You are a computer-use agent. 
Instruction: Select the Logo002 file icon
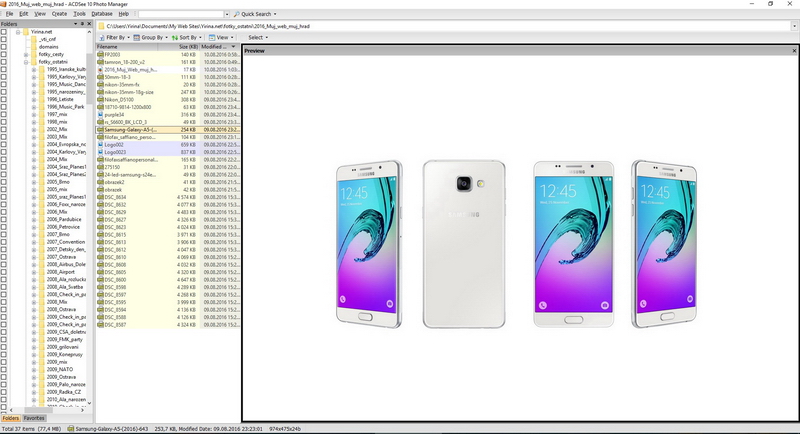pos(100,144)
